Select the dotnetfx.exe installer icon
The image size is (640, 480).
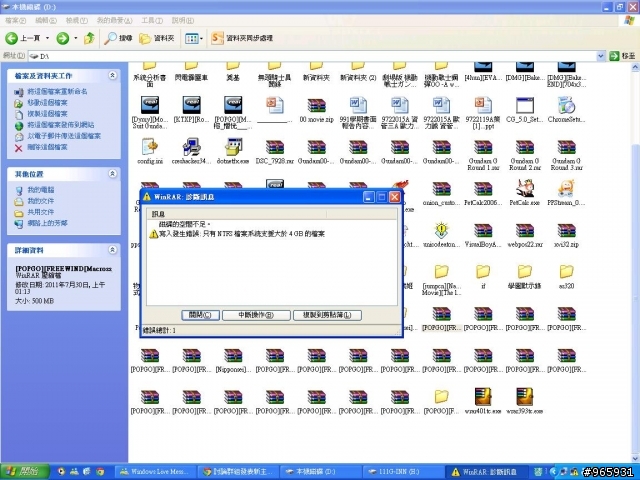[x=233, y=147]
